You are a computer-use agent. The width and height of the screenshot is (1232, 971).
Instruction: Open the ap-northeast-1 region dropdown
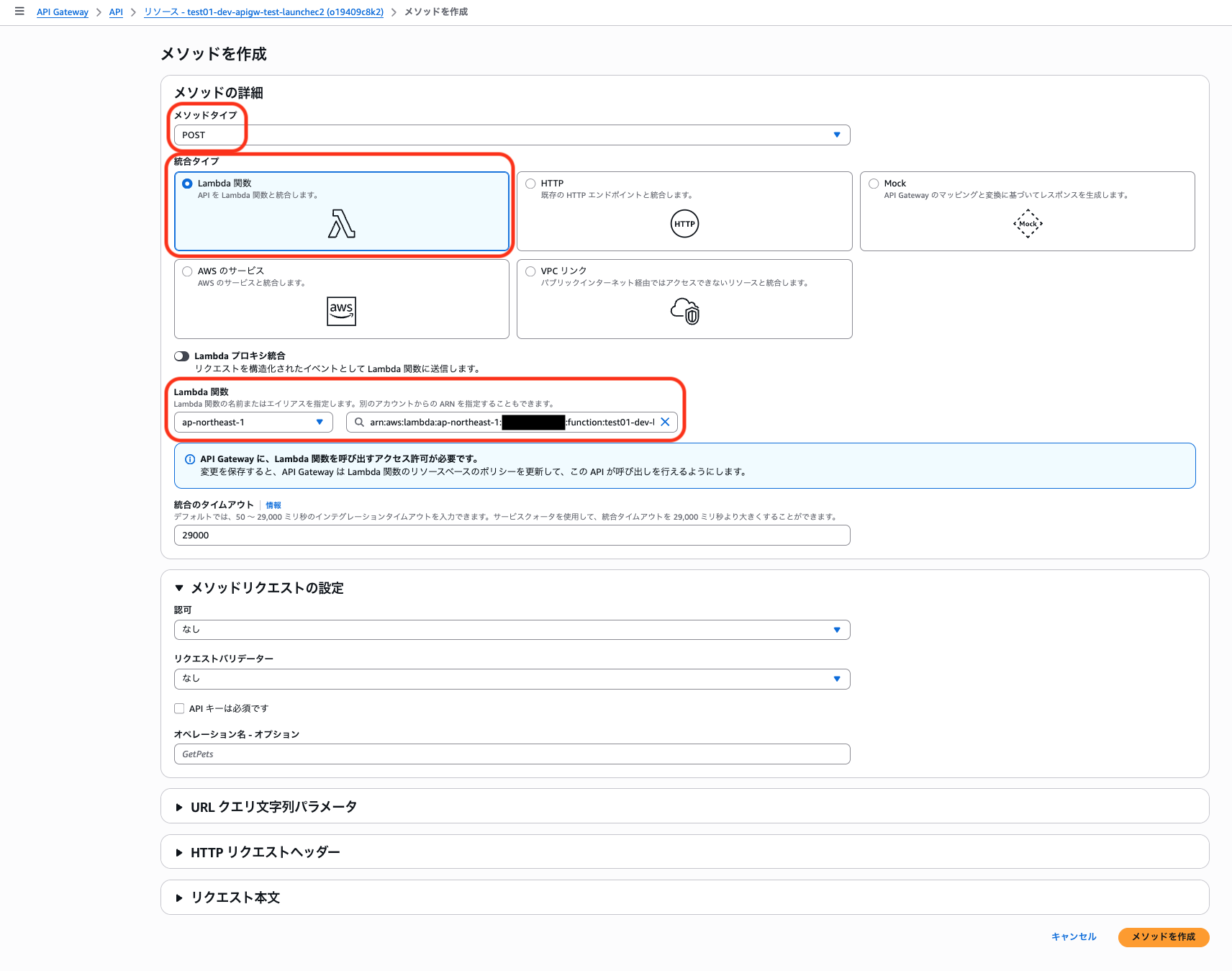[x=253, y=423]
